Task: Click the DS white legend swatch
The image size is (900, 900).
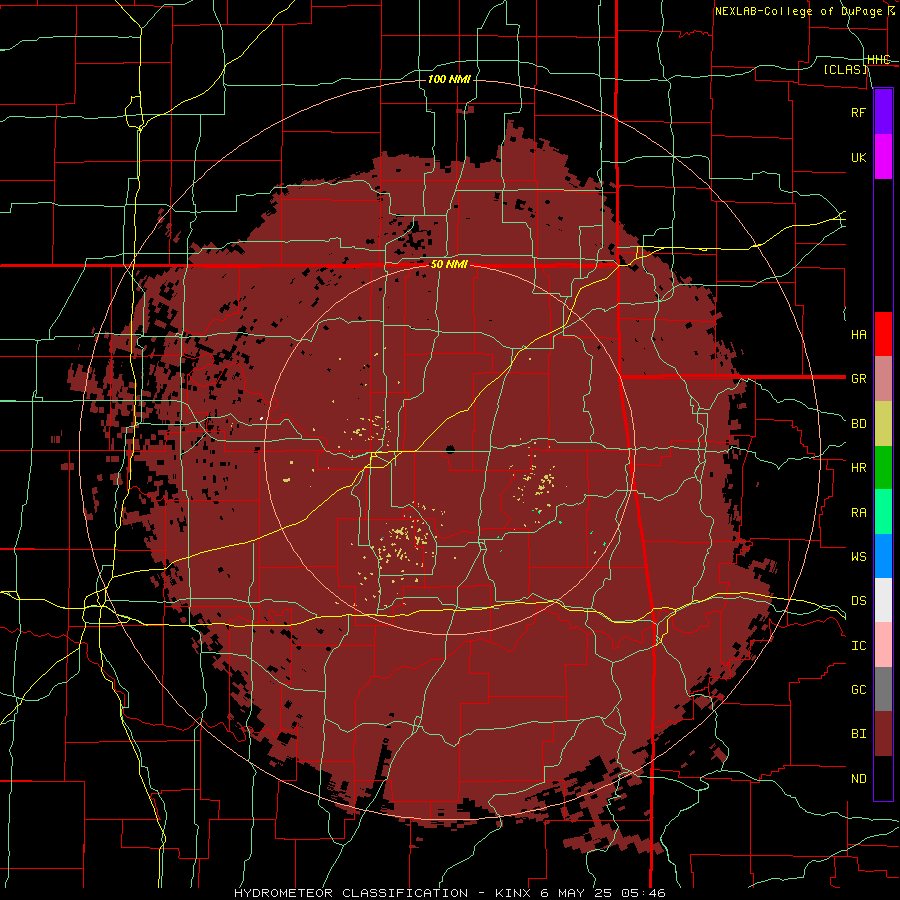Action: click(x=883, y=600)
